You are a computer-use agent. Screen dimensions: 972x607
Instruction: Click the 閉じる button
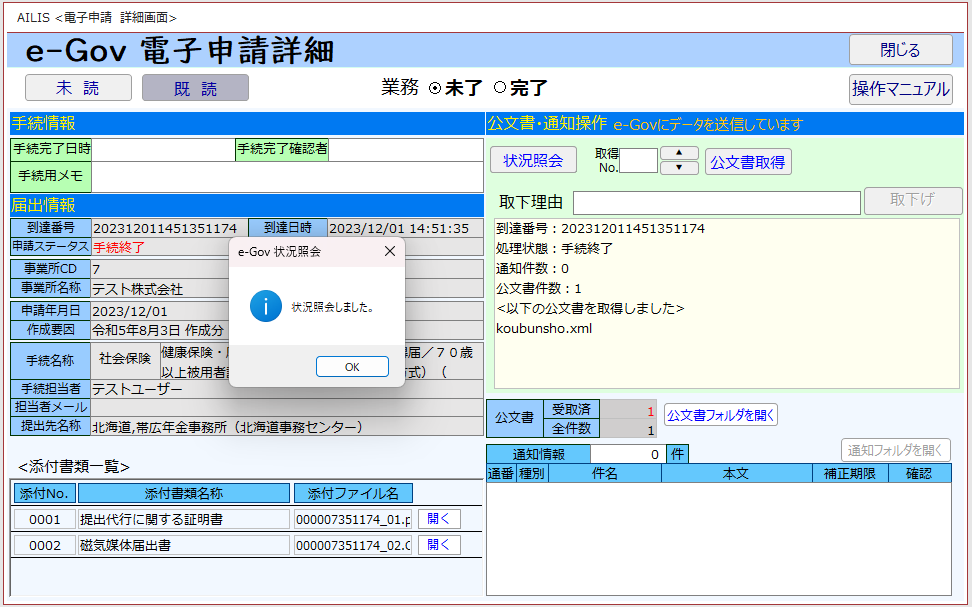click(x=900, y=49)
